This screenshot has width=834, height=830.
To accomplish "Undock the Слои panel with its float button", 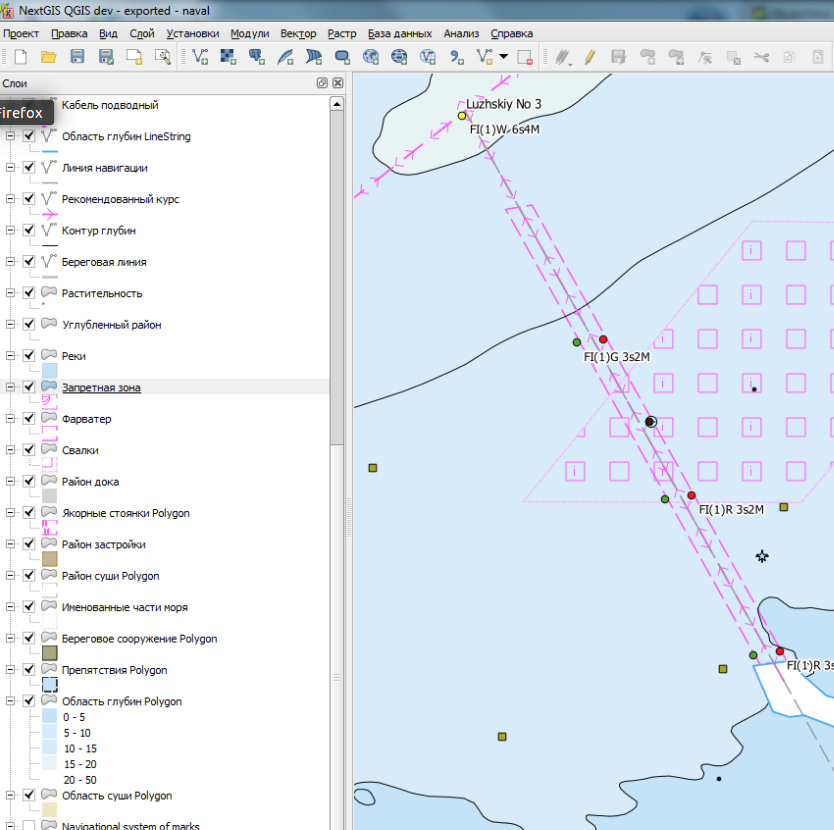I will point(321,83).
